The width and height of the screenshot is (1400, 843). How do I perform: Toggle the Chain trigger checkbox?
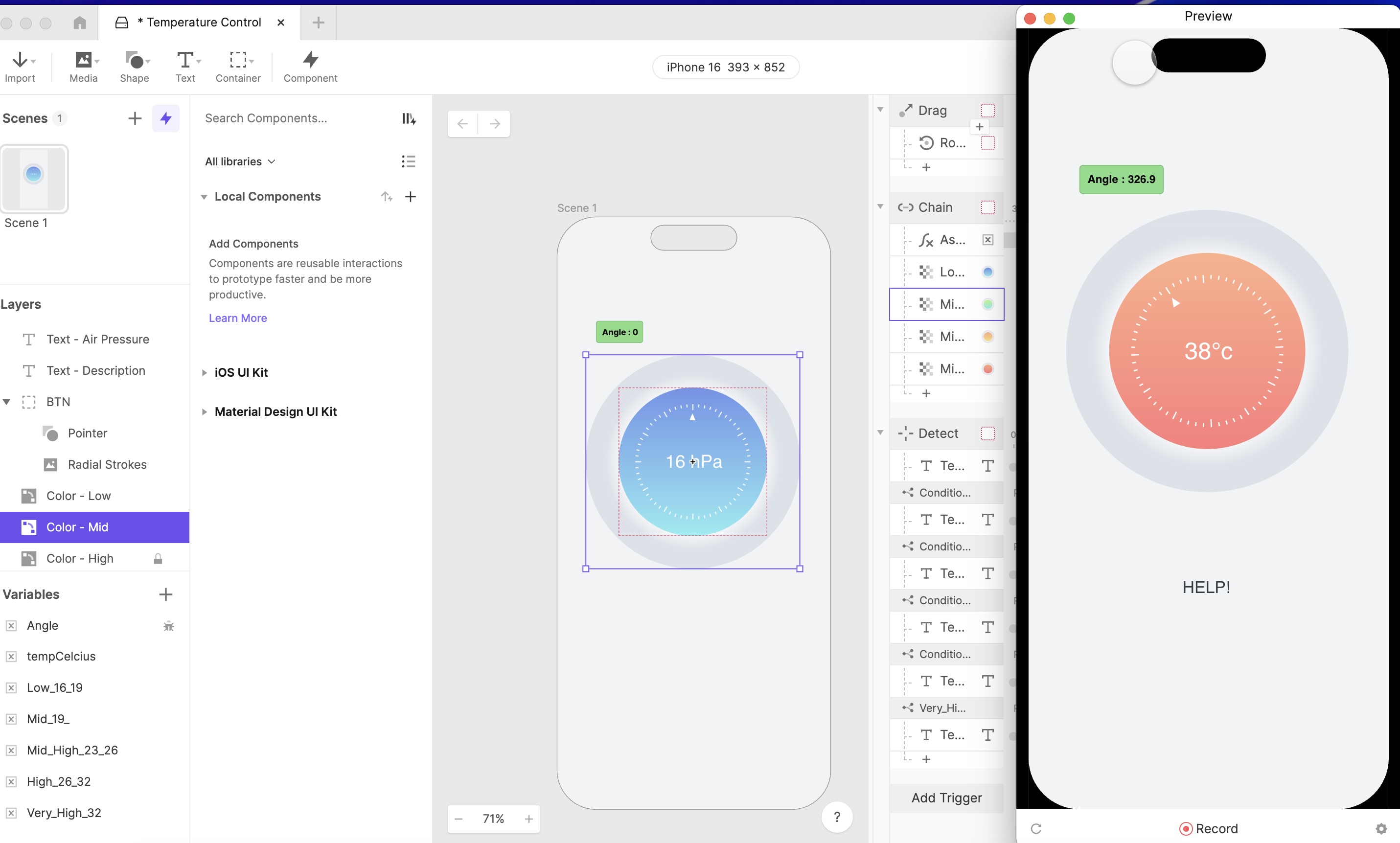(x=987, y=207)
